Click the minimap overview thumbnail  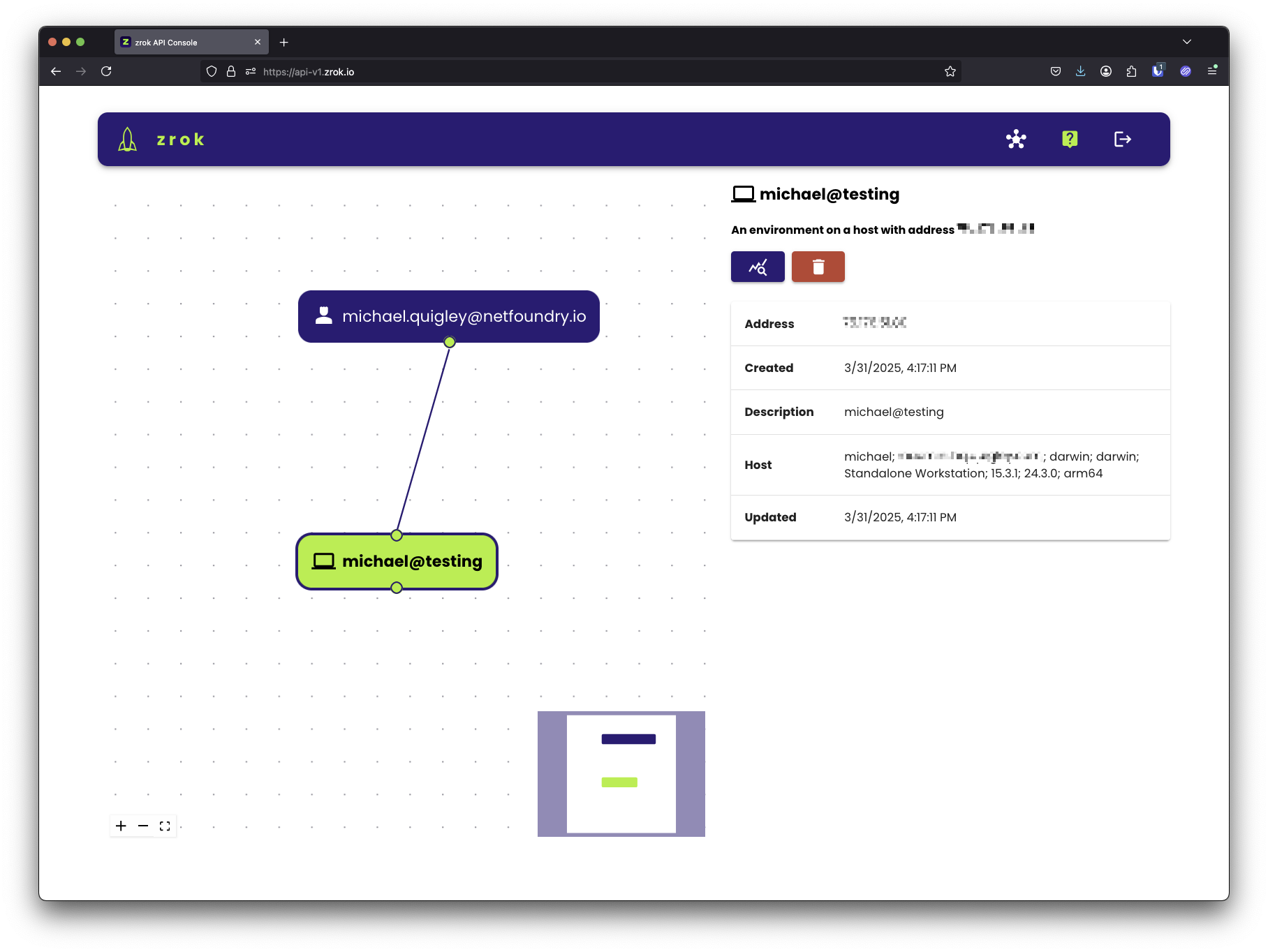[621, 773]
